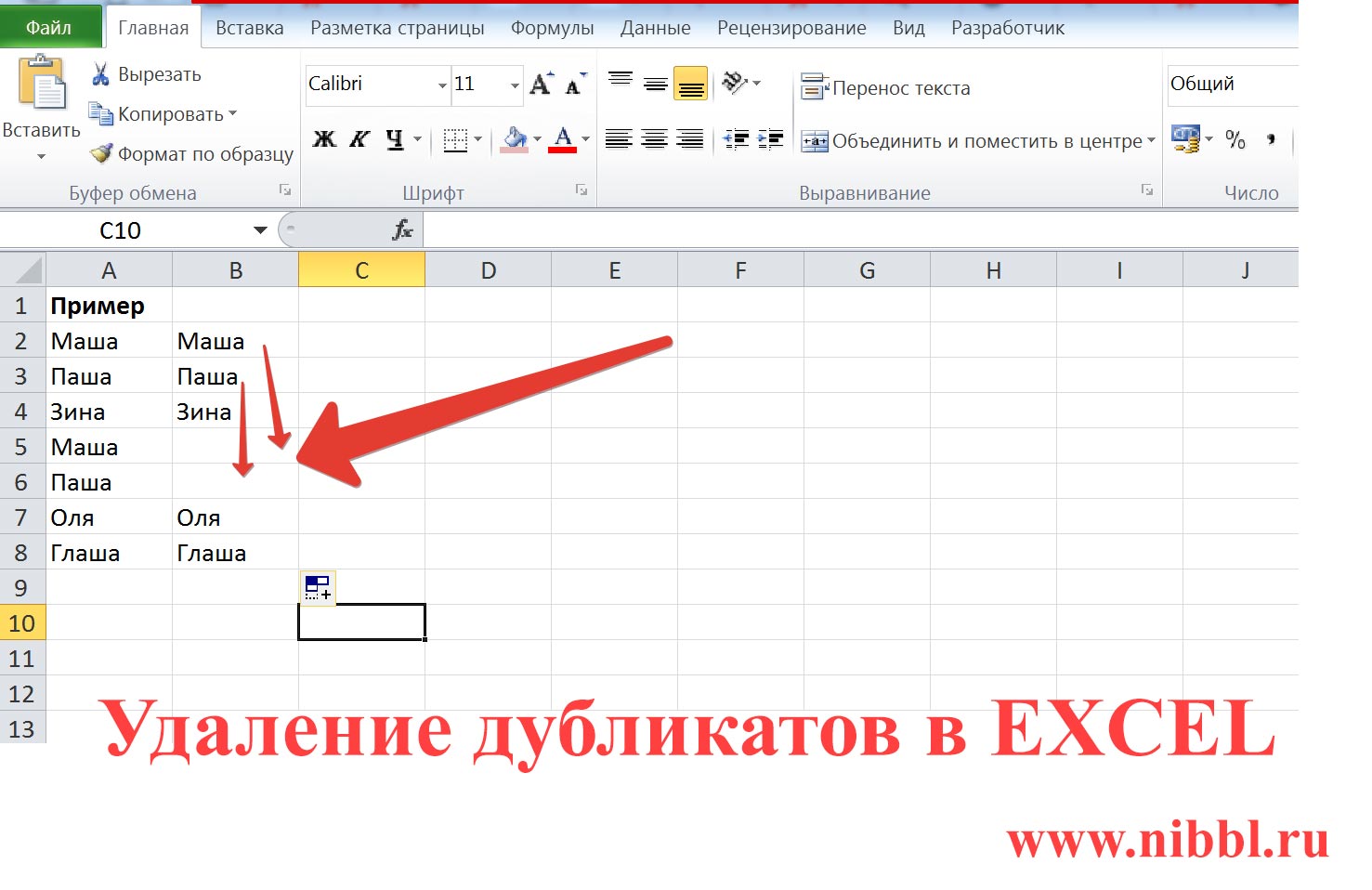This screenshot has height=890, width=1372.
Task: Click the Cut (Вырезать) scissors icon
Action: (x=100, y=74)
